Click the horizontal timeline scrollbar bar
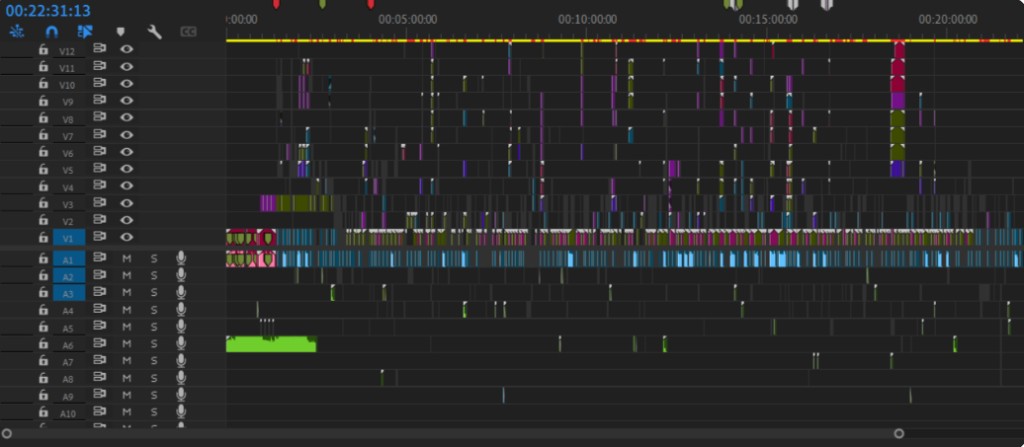This screenshot has width=1024, height=447. tap(453, 433)
